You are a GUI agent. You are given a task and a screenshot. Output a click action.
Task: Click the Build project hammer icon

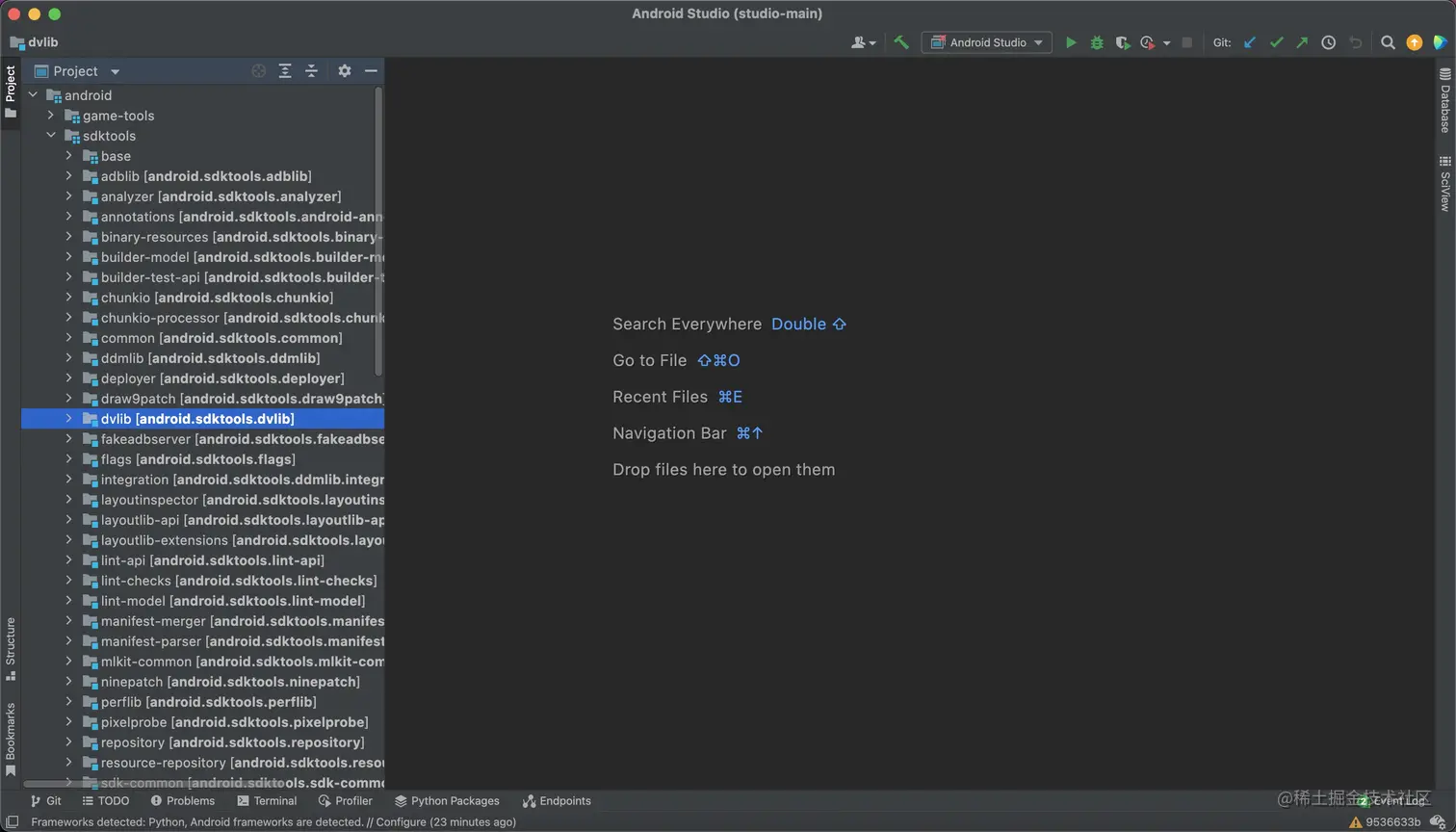point(901,42)
